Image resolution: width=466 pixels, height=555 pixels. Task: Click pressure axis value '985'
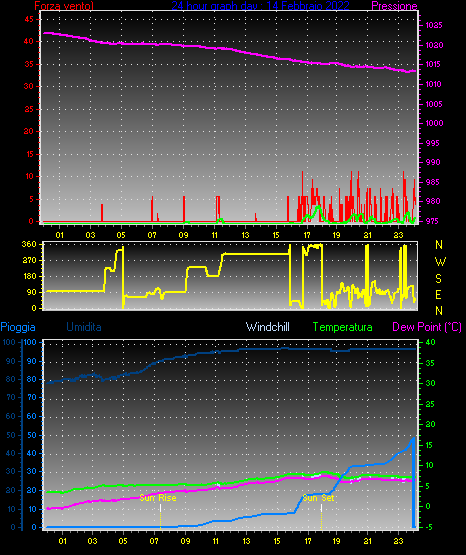point(433,182)
